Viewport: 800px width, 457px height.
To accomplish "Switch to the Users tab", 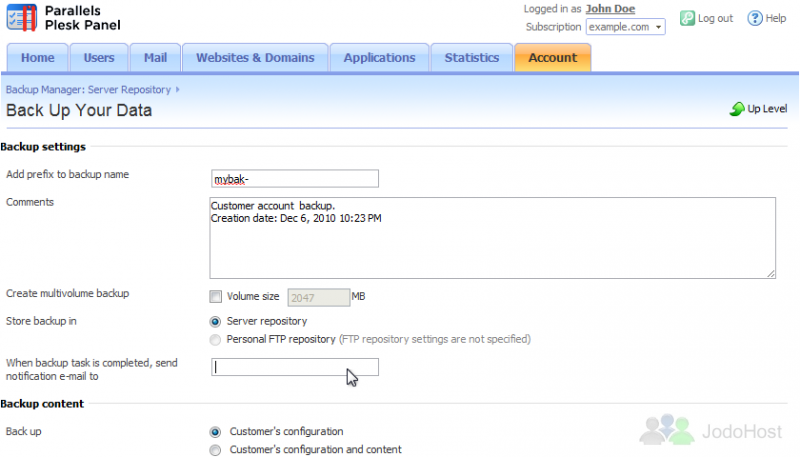I will click(99, 58).
